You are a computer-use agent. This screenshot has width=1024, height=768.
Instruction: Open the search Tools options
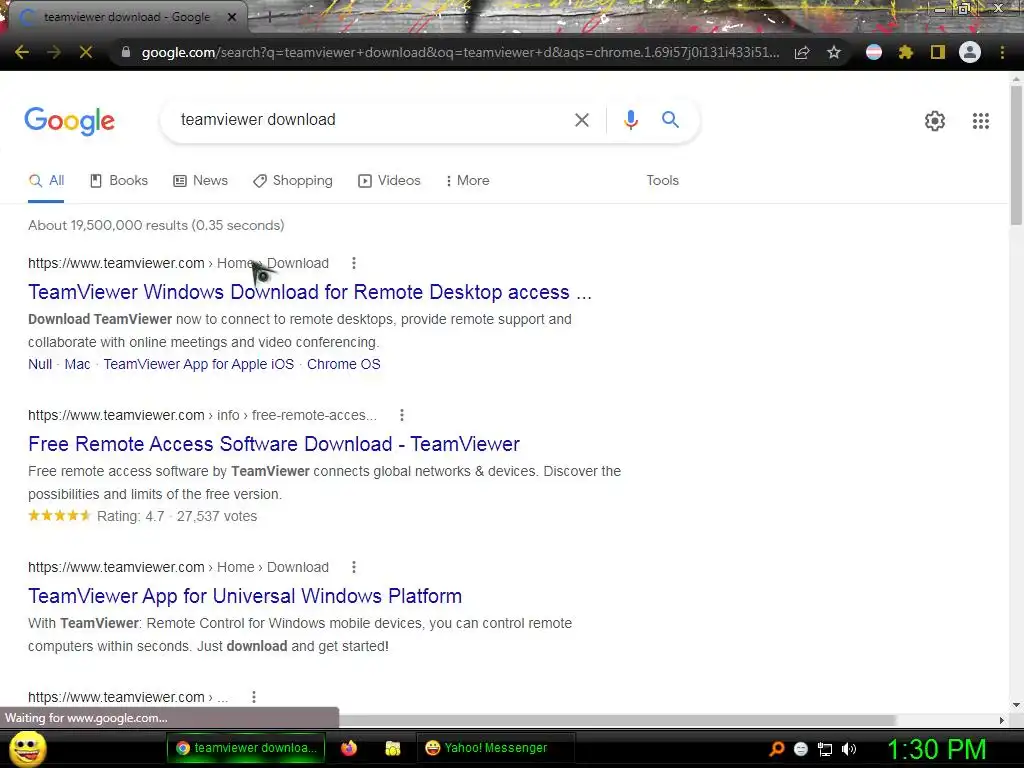click(662, 181)
